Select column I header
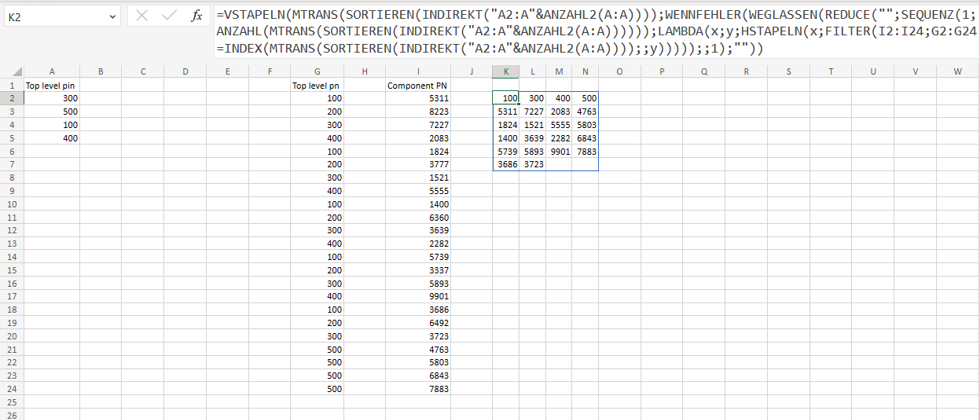Viewport: 979px width, 420px height. pyautogui.click(x=418, y=72)
